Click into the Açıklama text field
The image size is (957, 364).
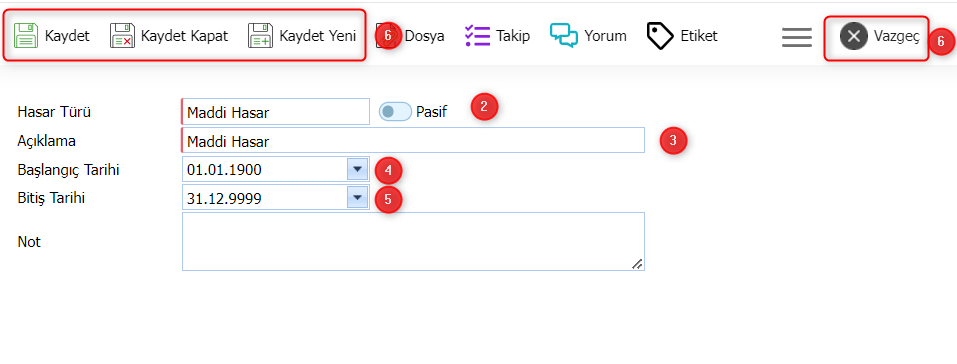click(413, 140)
